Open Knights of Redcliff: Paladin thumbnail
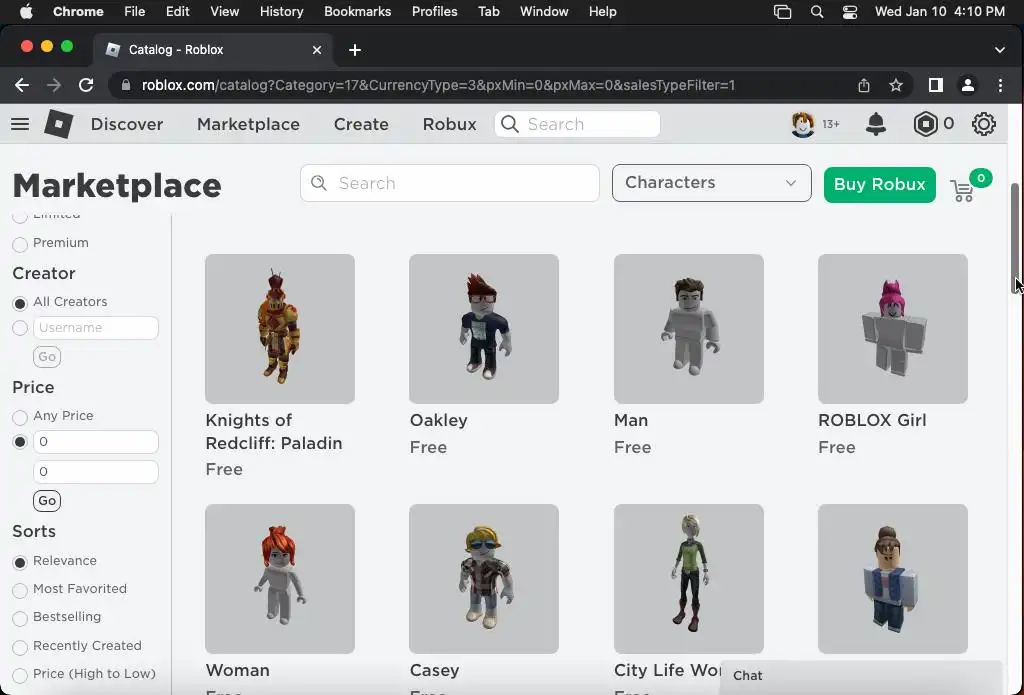Viewport: 1024px width, 695px height. pyautogui.click(x=280, y=329)
